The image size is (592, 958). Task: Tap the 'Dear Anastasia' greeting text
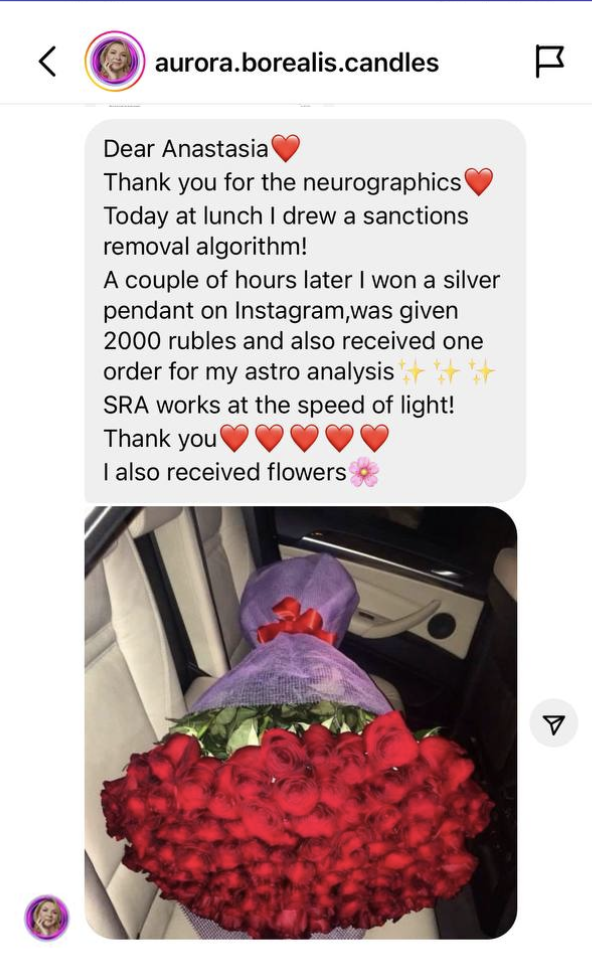click(186, 148)
